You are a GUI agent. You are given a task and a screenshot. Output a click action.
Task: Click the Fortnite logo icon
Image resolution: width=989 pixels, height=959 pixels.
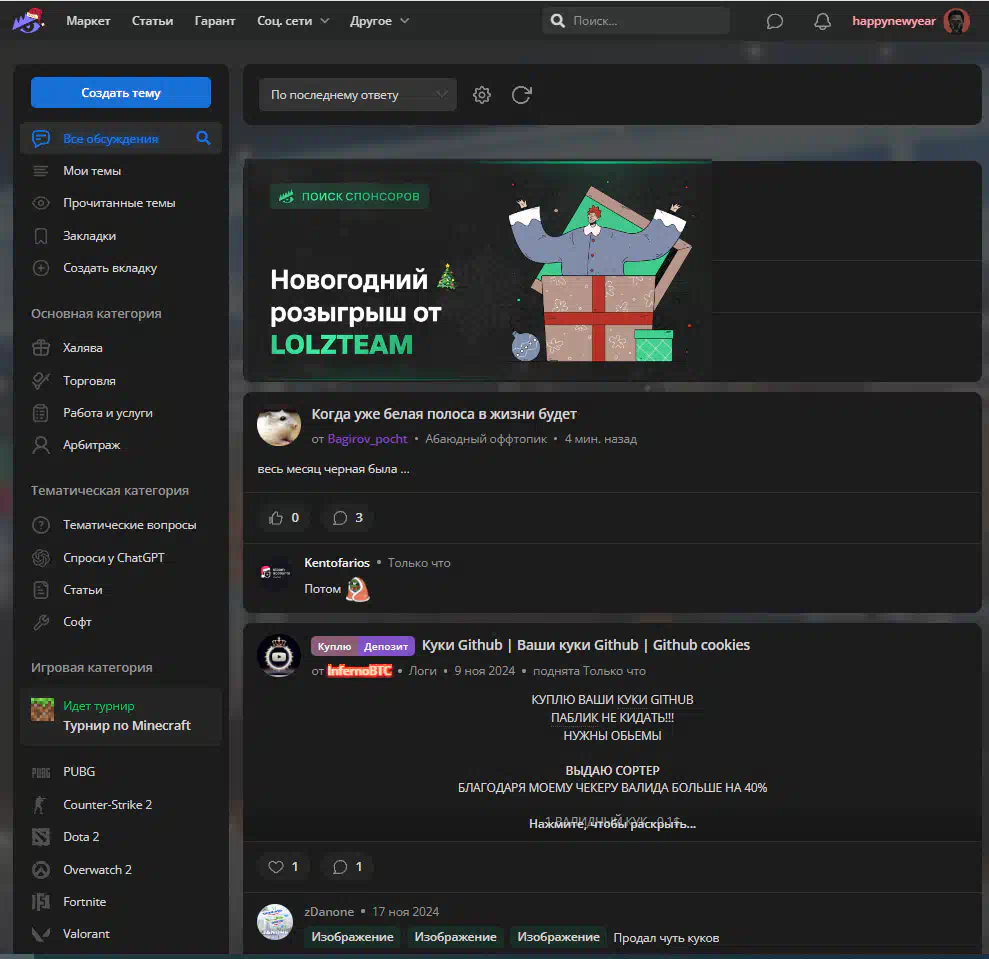pyautogui.click(x=41, y=902)
